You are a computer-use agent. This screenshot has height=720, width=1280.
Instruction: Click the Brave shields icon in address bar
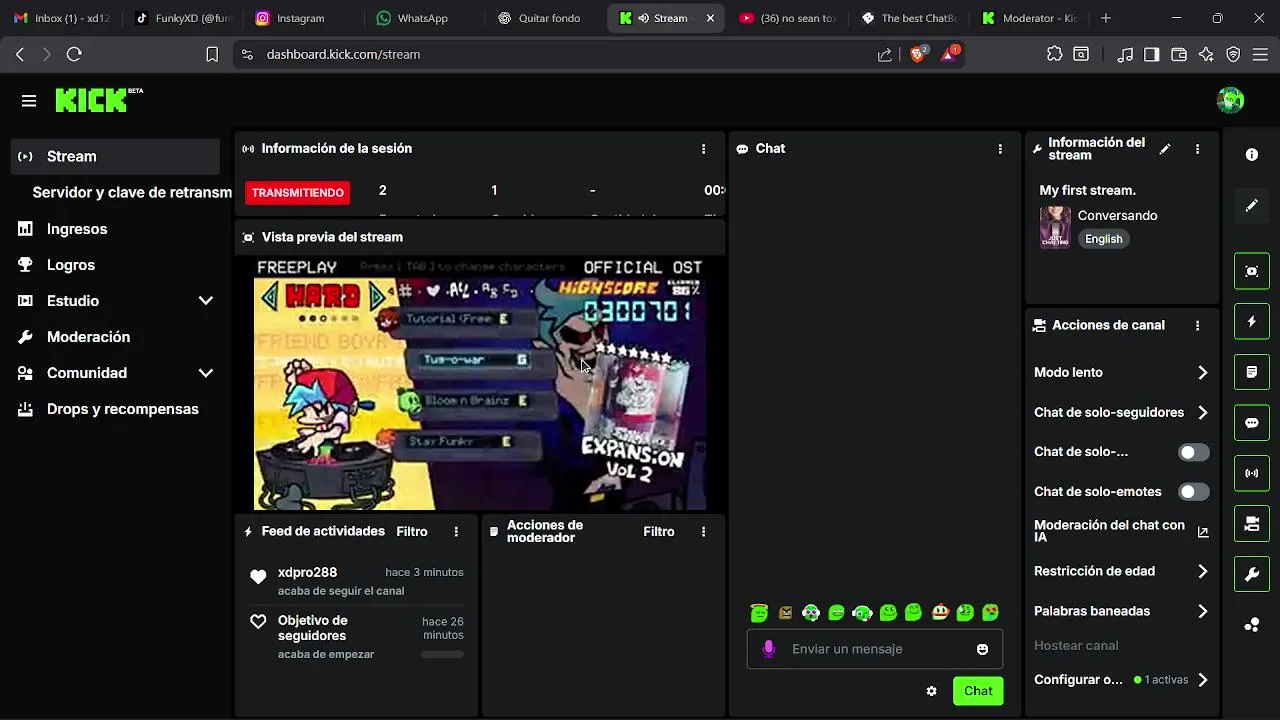[x=917, y=54]
